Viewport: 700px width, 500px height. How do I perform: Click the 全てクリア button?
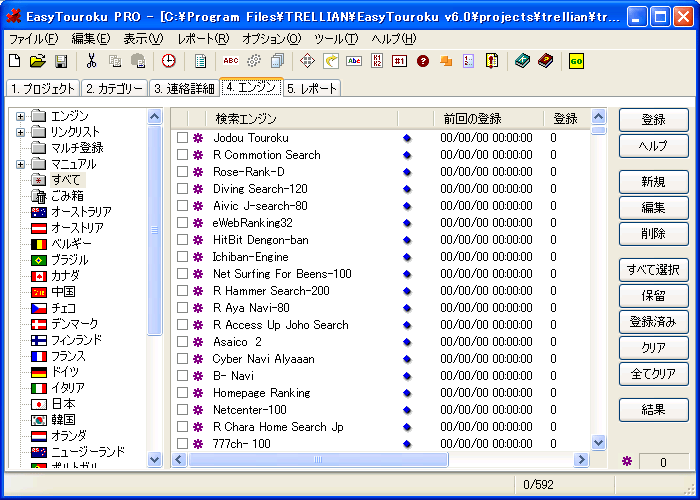[654, 374]
